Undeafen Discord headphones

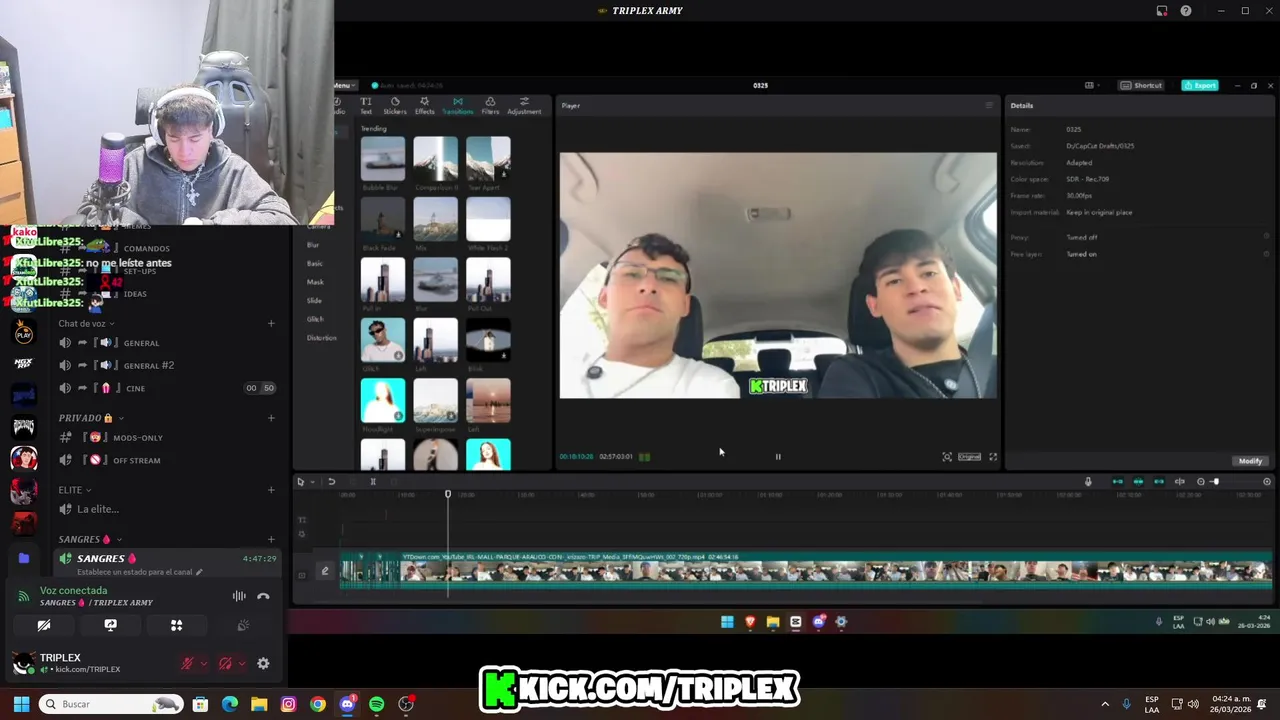(x=225, y=663)
